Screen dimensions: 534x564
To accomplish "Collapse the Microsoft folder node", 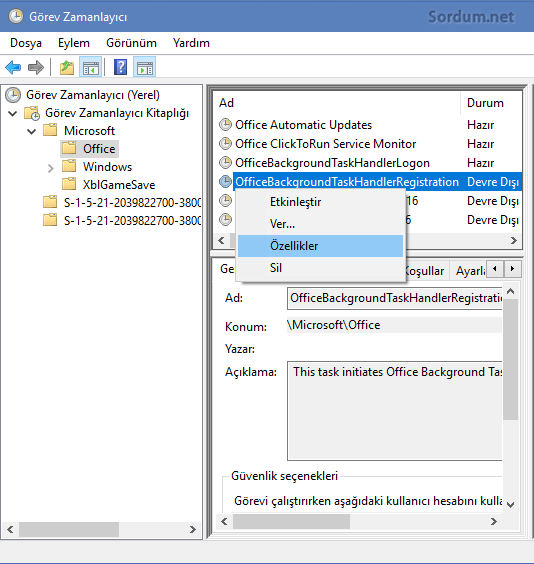I will (x=32, y=131).
